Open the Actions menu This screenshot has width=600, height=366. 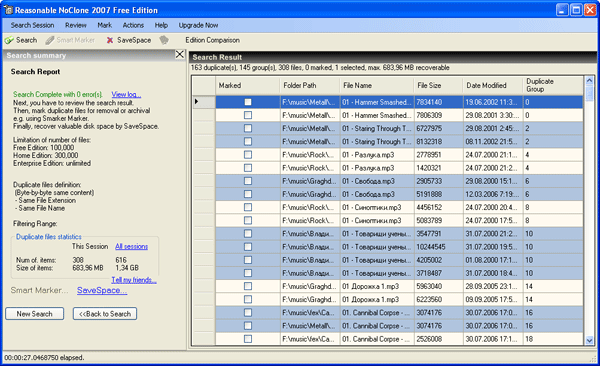pyautogui.click(x=133, y=25)
